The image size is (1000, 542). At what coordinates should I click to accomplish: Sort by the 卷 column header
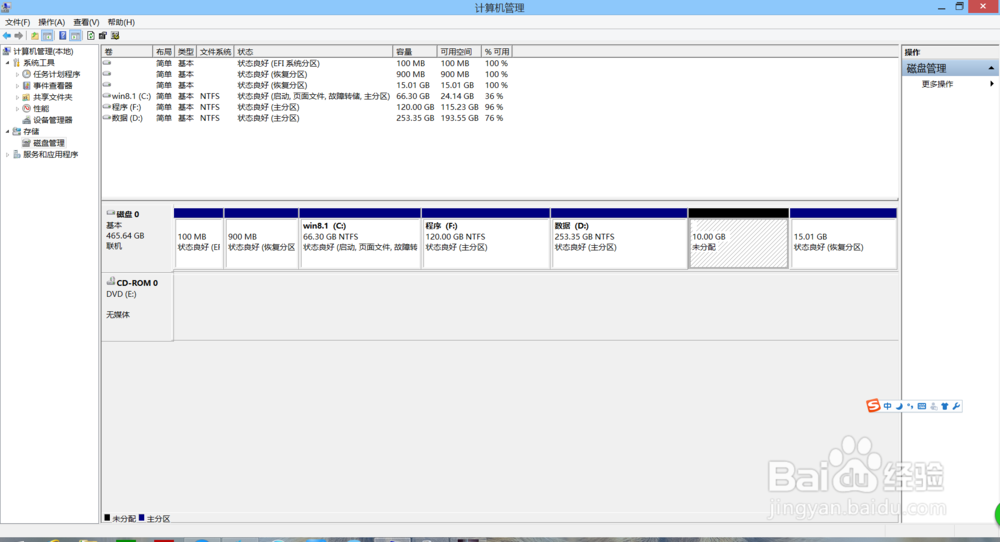pos(127,52)
